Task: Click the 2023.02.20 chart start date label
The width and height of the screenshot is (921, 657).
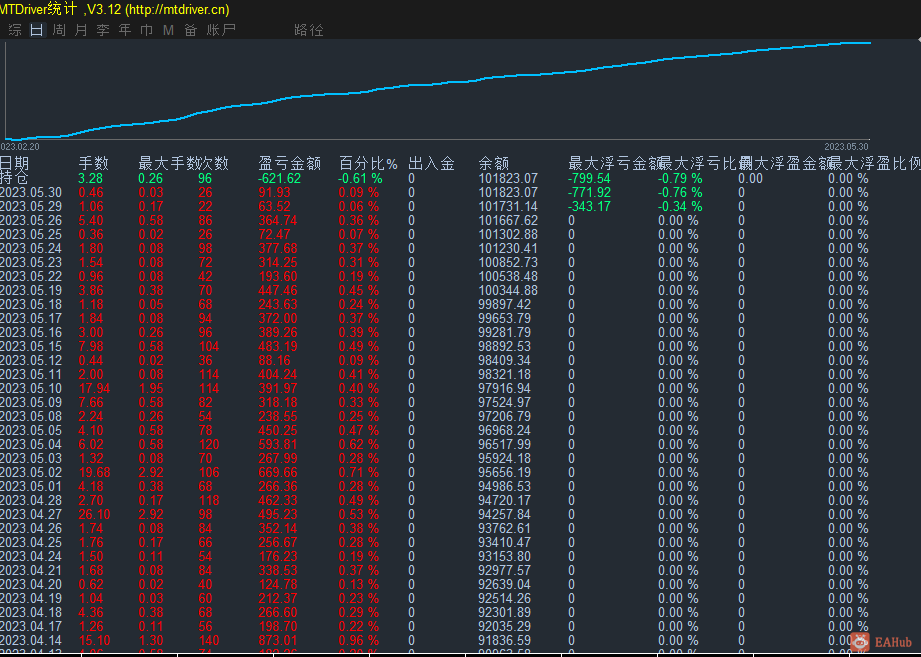Action: [x=20, y=147]
